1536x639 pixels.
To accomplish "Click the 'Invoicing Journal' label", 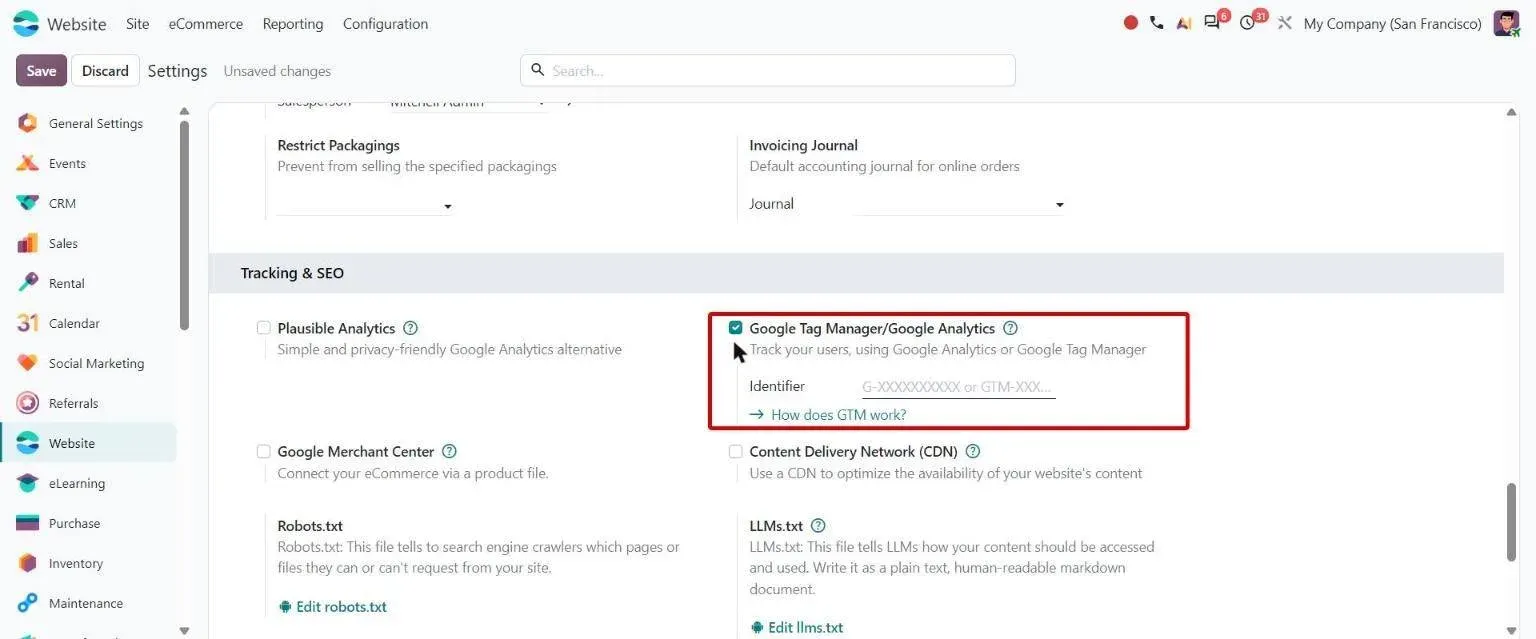I will (x=803, y=145).
